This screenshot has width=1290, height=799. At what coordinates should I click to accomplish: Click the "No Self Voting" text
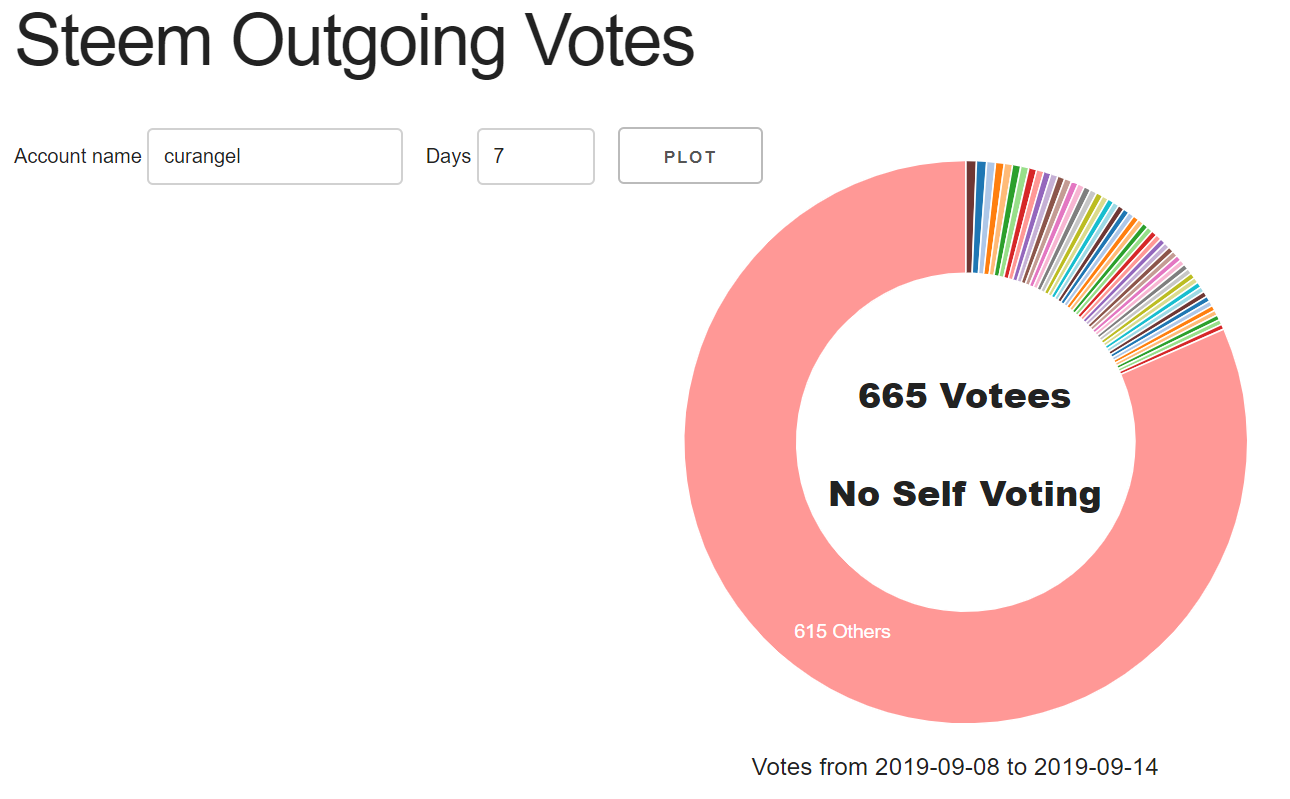click(965, 493)
